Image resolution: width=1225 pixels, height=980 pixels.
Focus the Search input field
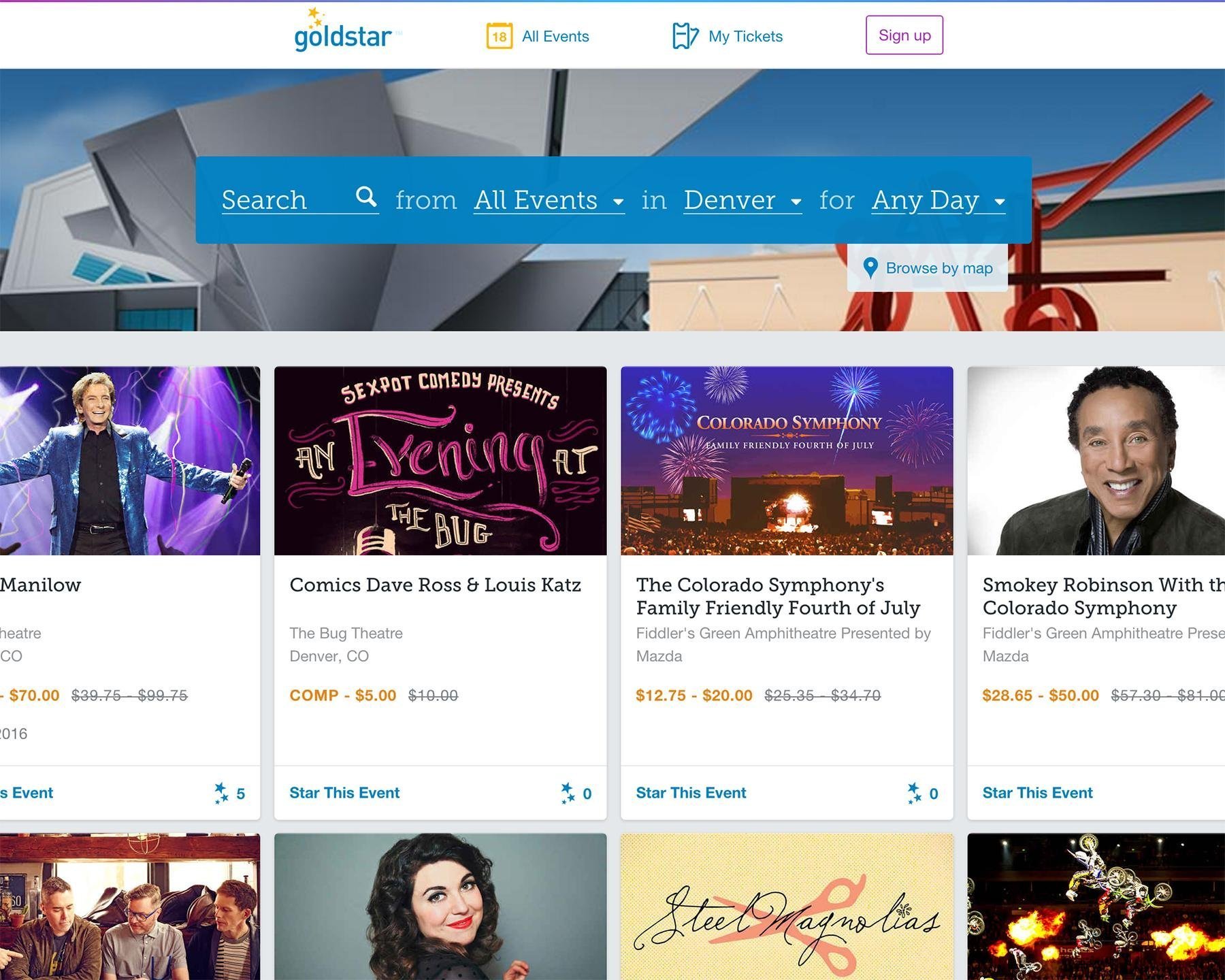click(300, 200)
